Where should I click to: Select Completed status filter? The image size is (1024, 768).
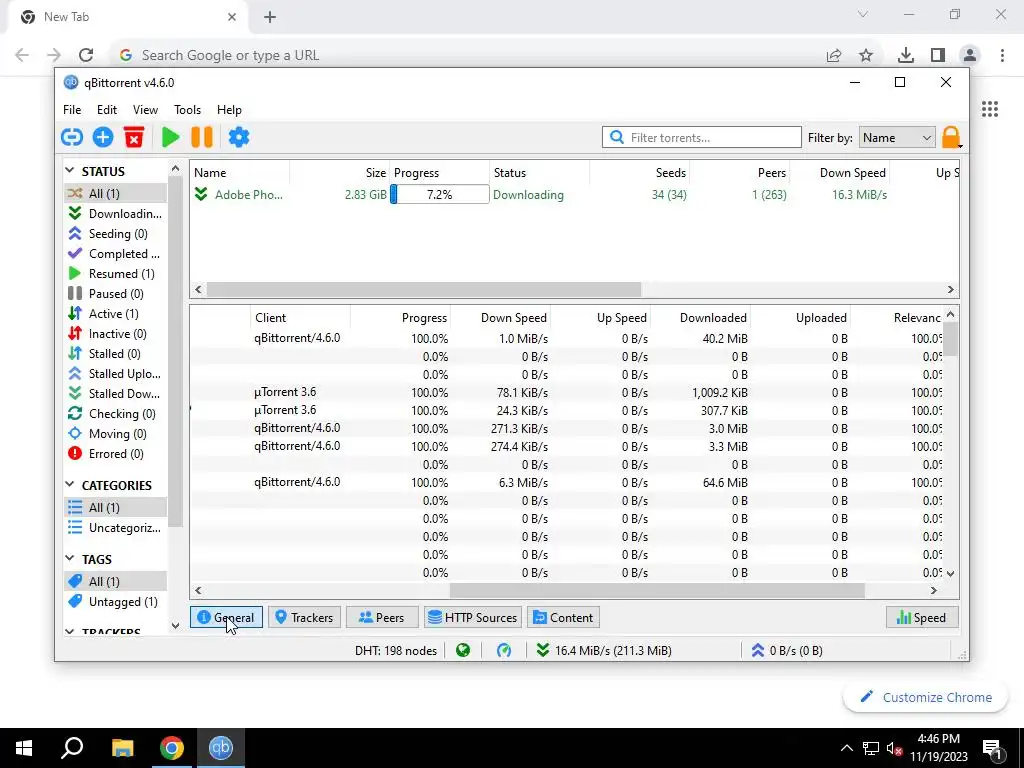click(x=116, y=253)
